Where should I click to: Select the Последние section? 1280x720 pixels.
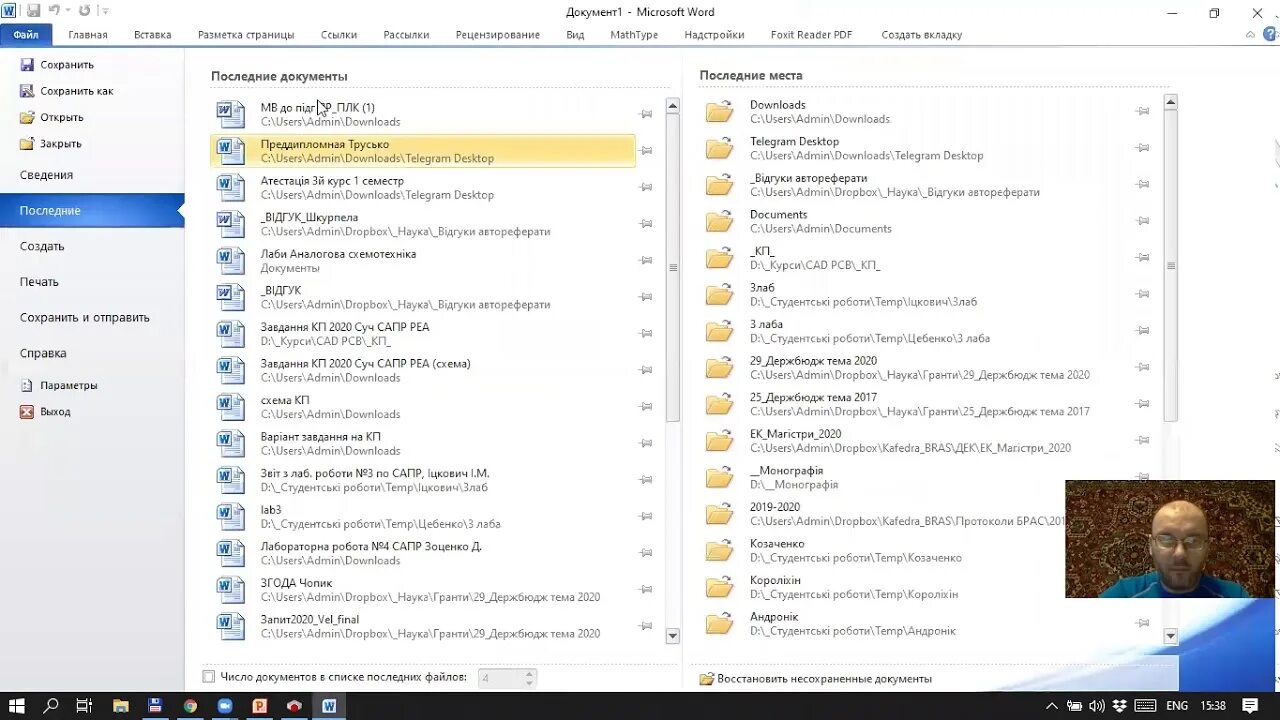tap(92, 210)
